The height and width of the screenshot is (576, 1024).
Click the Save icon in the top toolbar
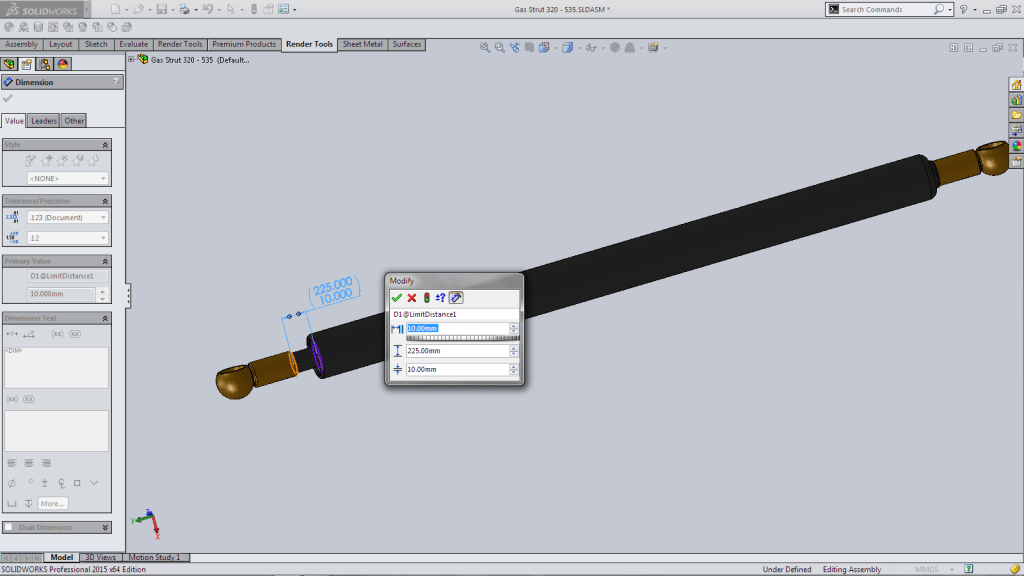[163, 10]
